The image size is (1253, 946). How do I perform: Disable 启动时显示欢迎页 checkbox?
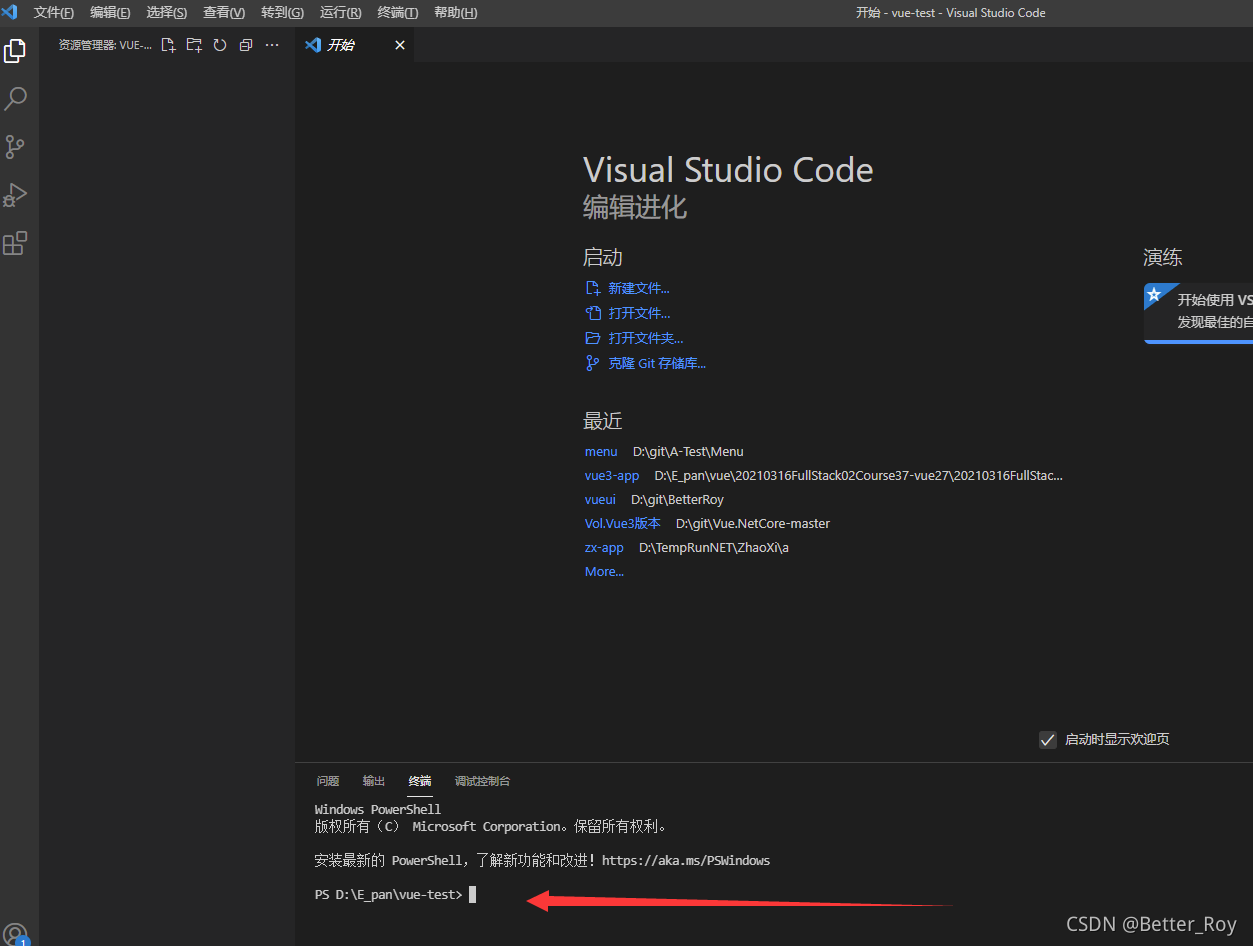pos(1047,739)
